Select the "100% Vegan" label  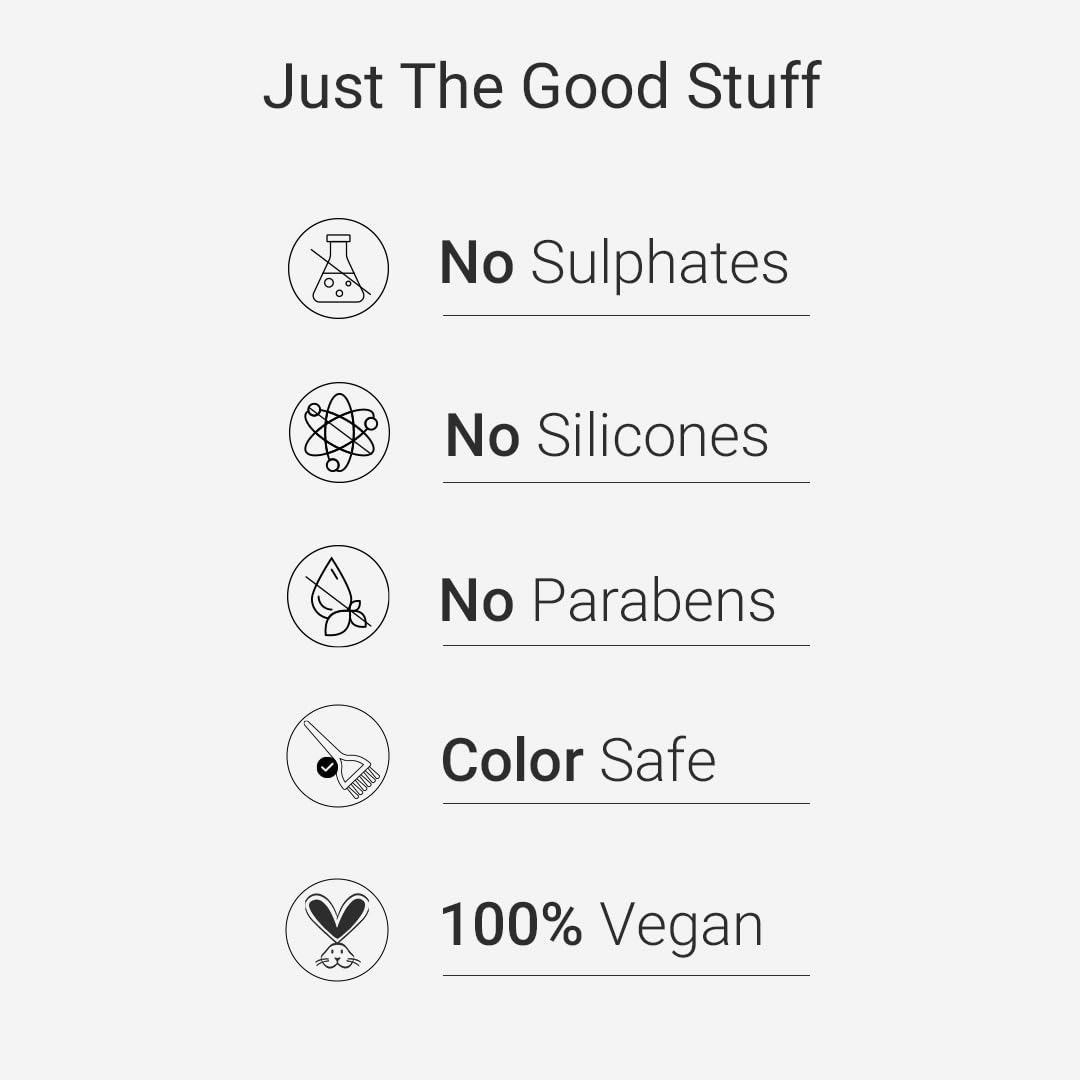pyautogui.click(x=602, y=925)
